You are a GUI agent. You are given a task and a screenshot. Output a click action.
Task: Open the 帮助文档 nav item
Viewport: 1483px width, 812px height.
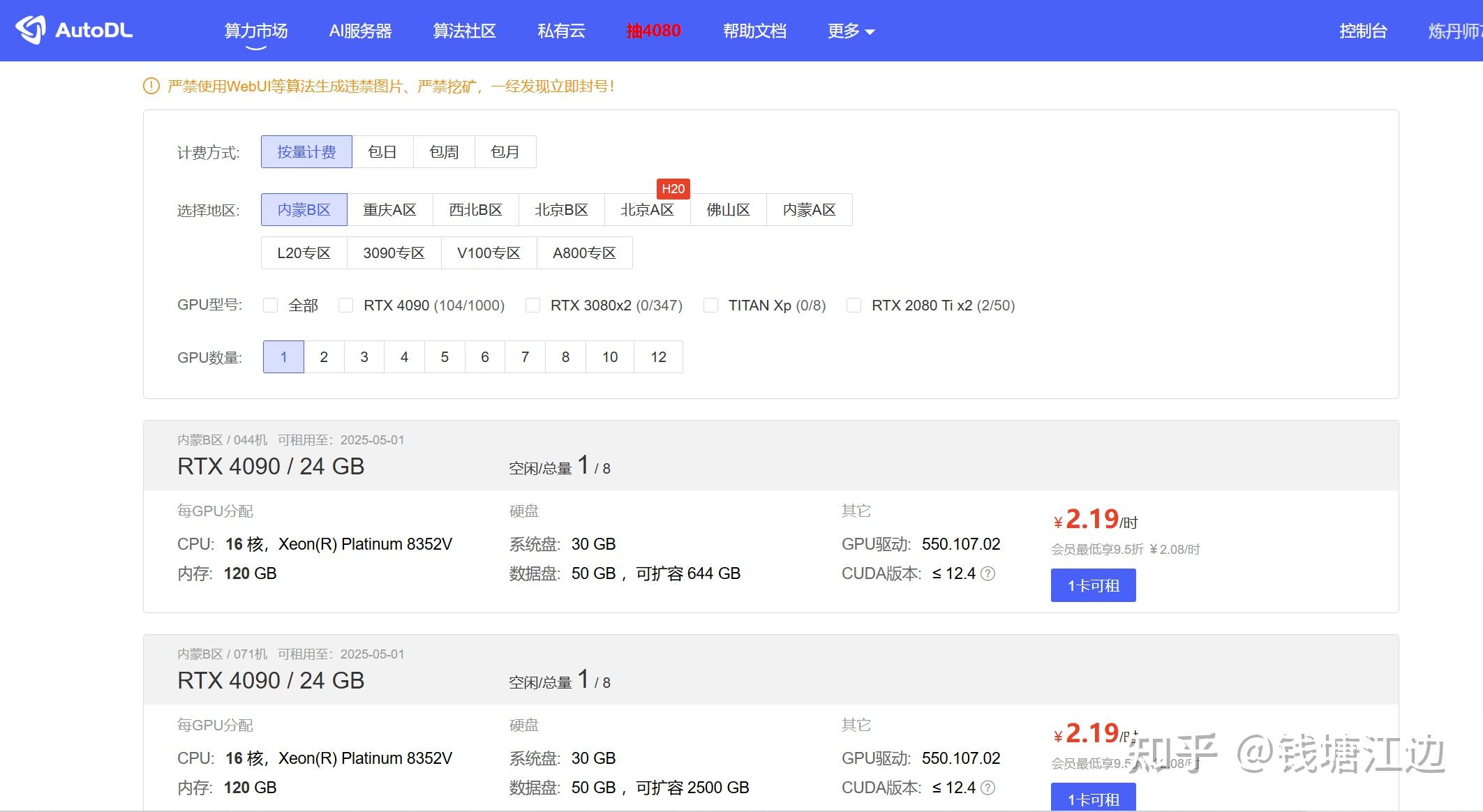pos(754,31)
